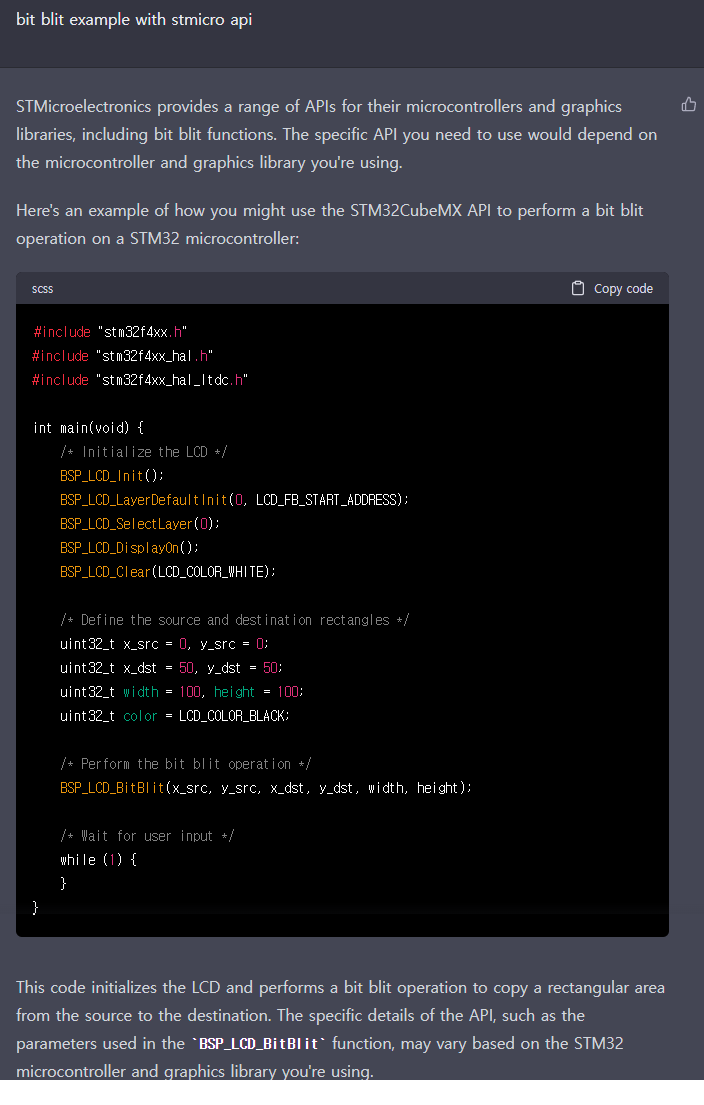Click the 'while (1) {' line
This screenshot has width=704, height=1105.
[x=99, y=860]
